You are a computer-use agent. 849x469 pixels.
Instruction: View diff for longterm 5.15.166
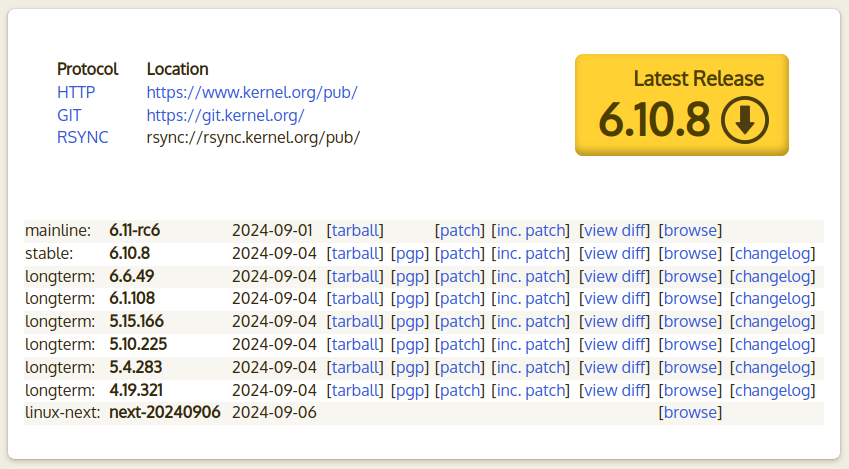(615, 321)
